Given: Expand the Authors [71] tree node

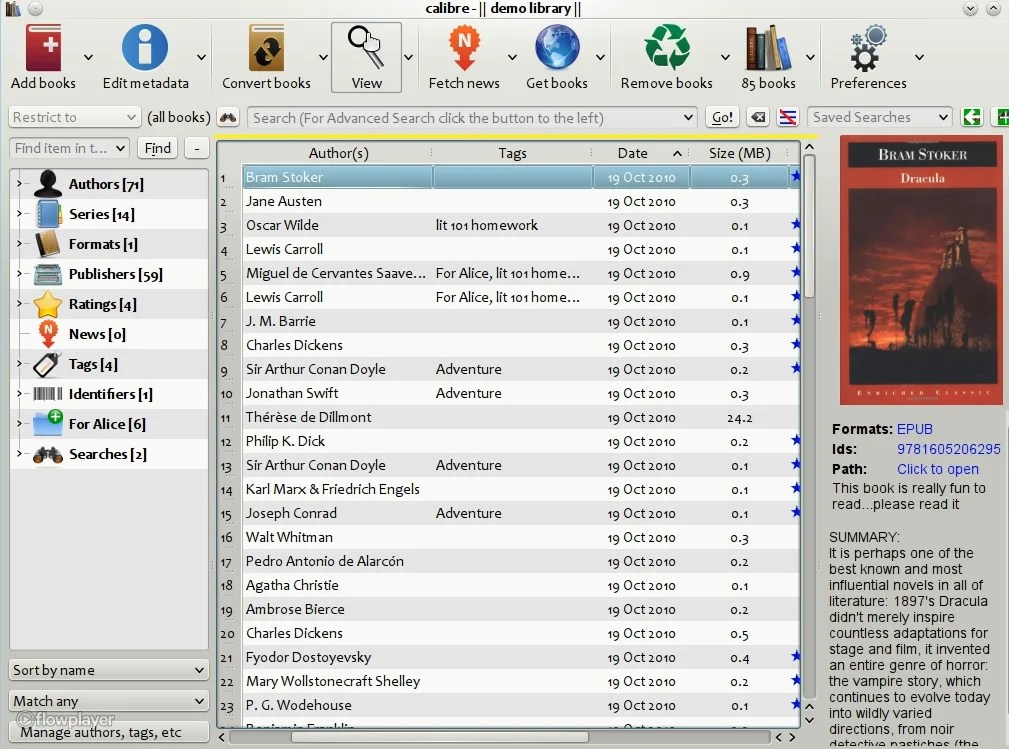Looking at the screenshot, I should [18, 184].
